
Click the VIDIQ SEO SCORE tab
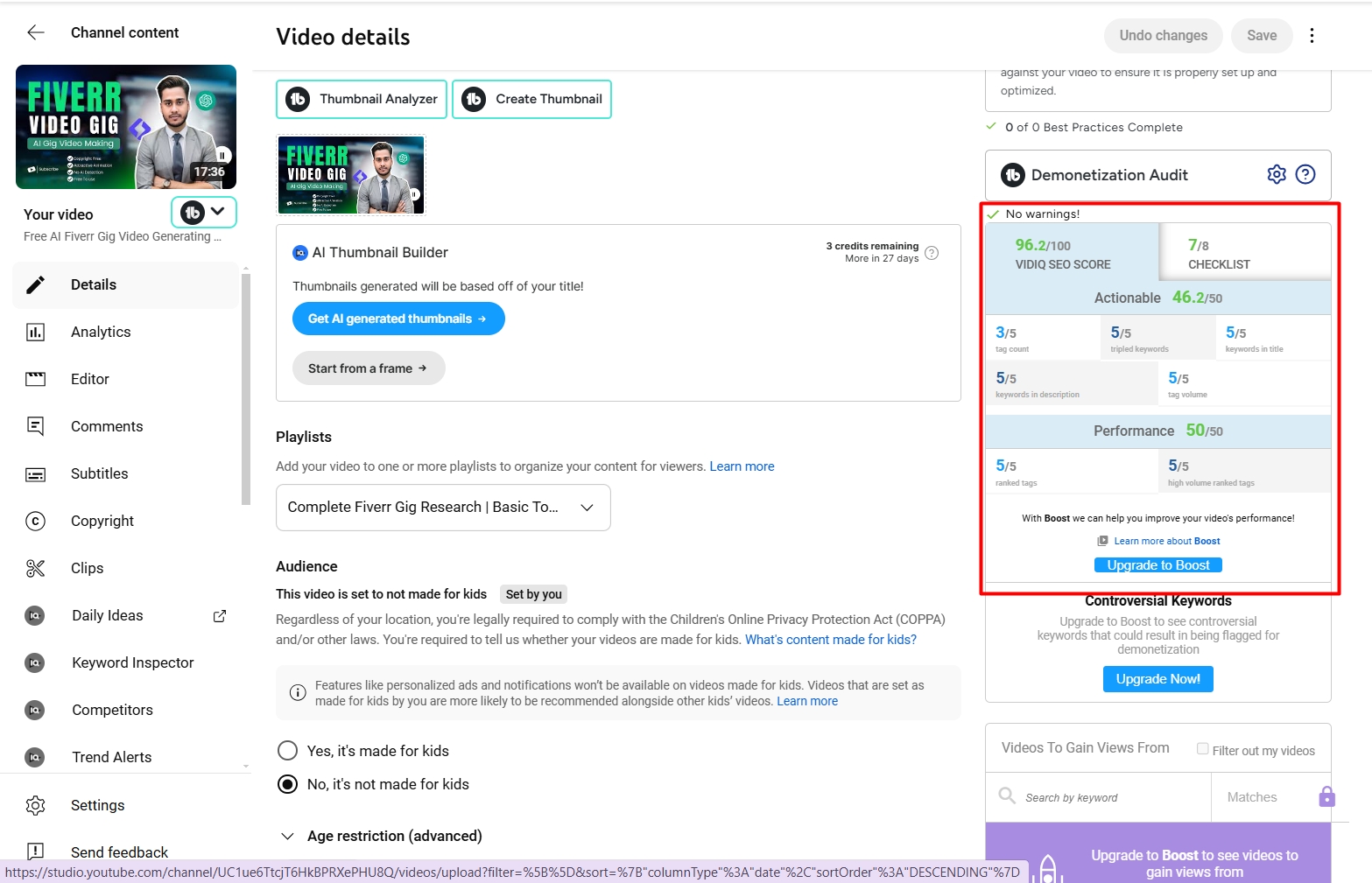coord(1072,252)
